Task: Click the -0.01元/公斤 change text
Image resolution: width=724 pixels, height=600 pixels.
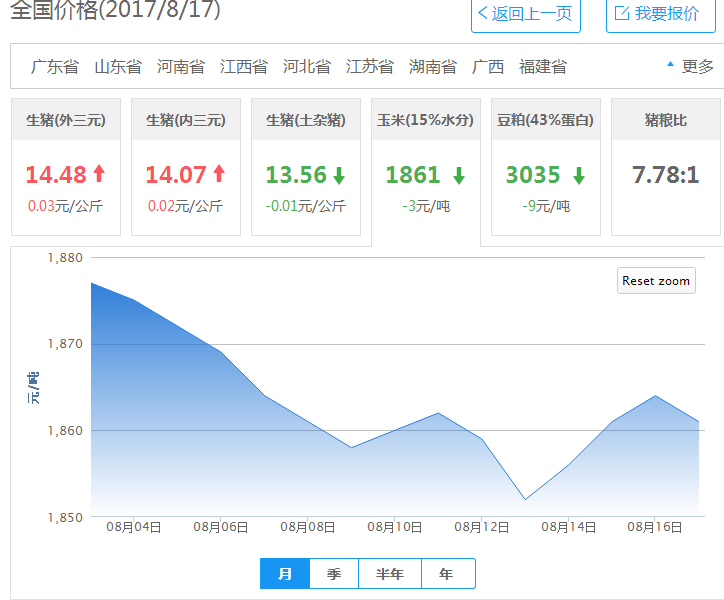Action: pos(305,206)
